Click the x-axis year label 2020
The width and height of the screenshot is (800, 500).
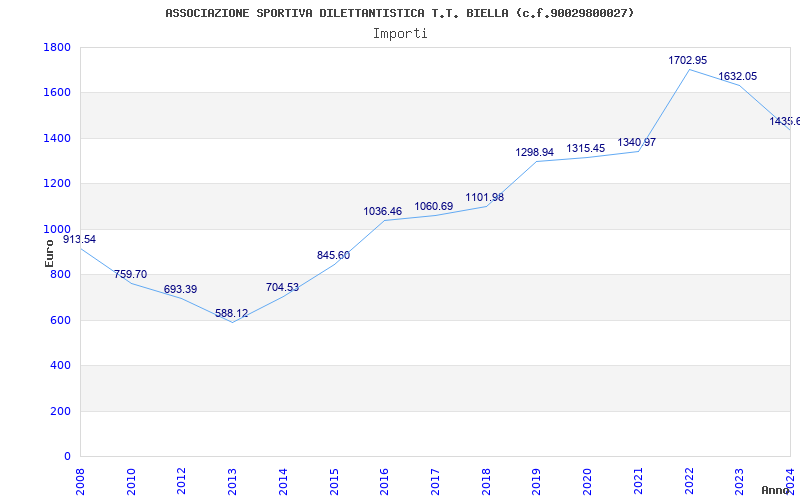587,482
